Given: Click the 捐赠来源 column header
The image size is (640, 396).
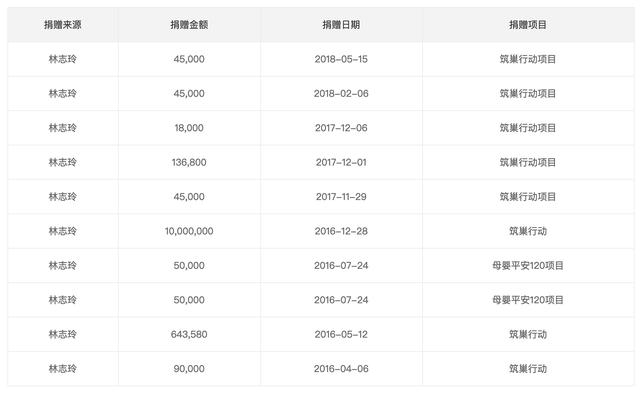Looking at the screenshot, I should [63, 25].
